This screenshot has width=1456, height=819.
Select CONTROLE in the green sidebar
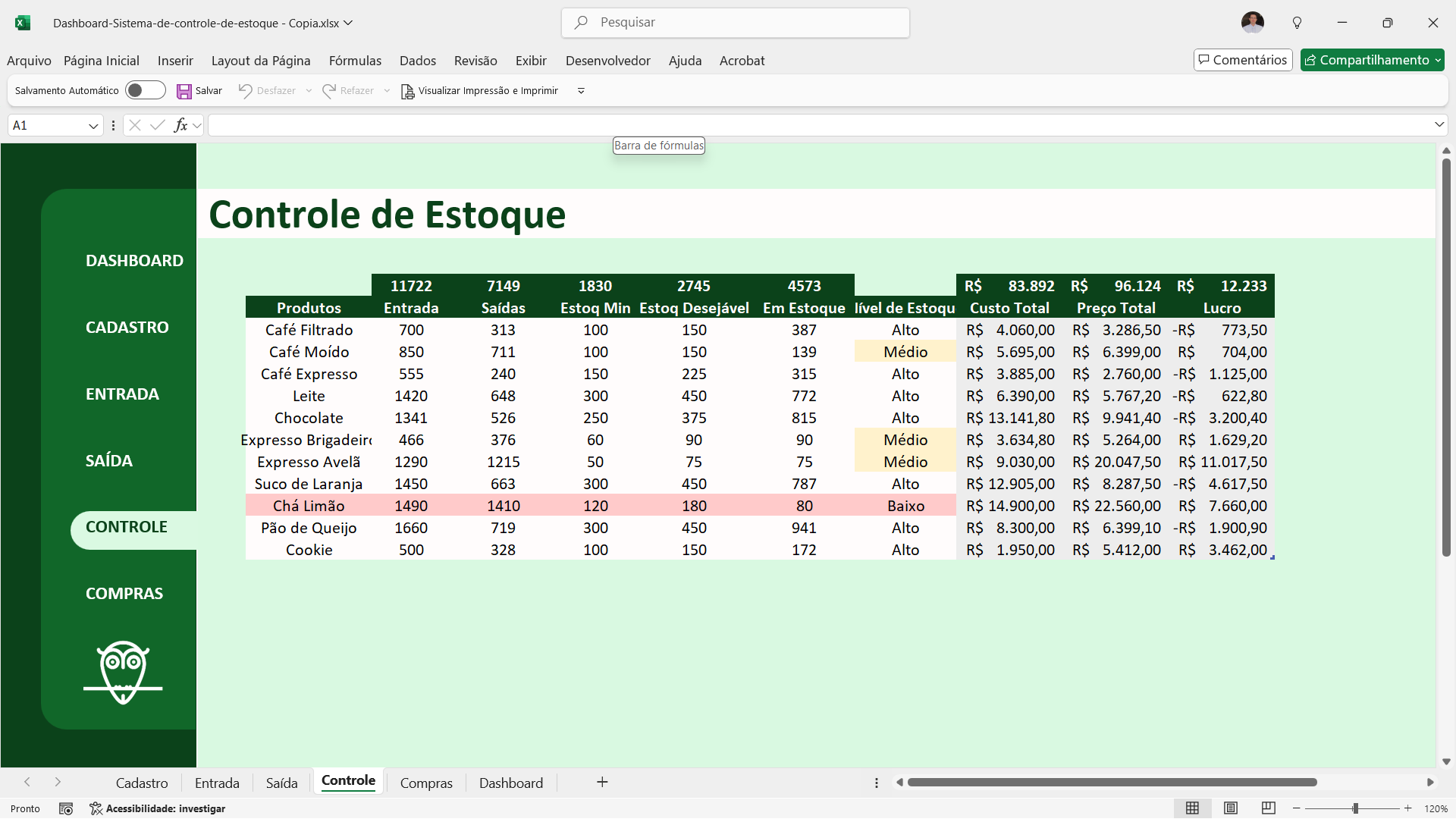coord(126,526)
